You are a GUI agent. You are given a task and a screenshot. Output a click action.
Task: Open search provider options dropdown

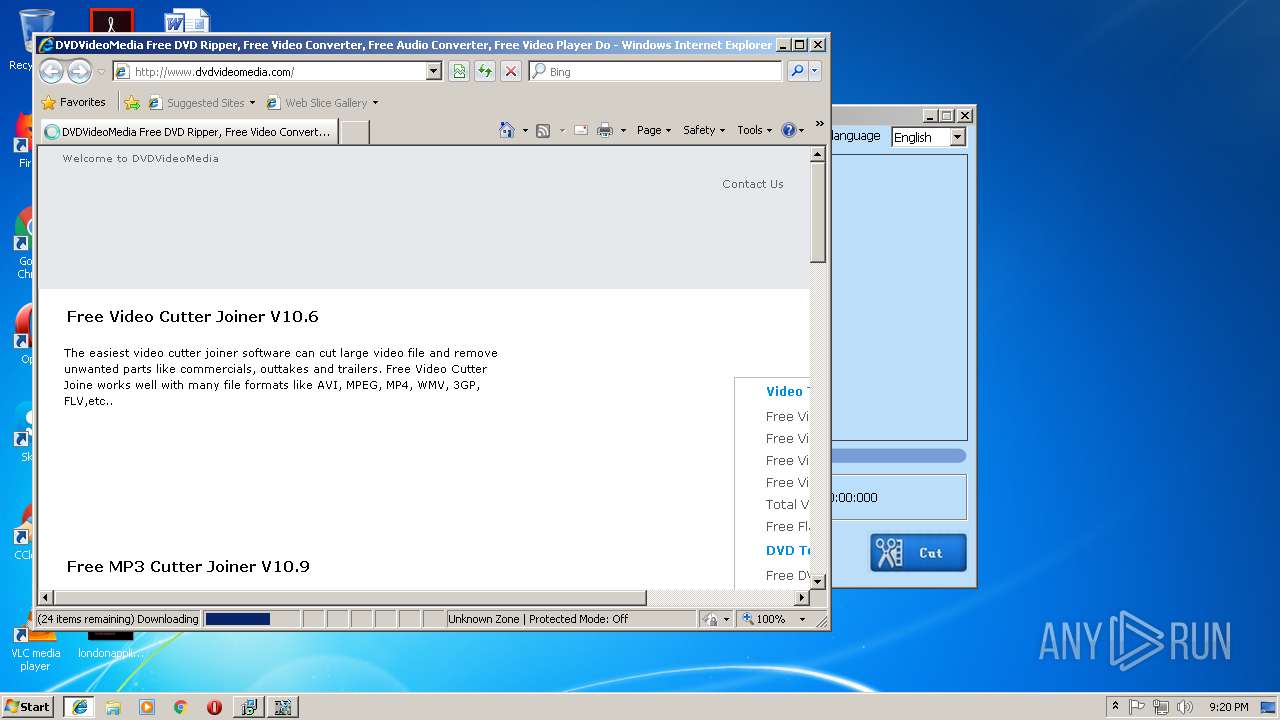815,71
